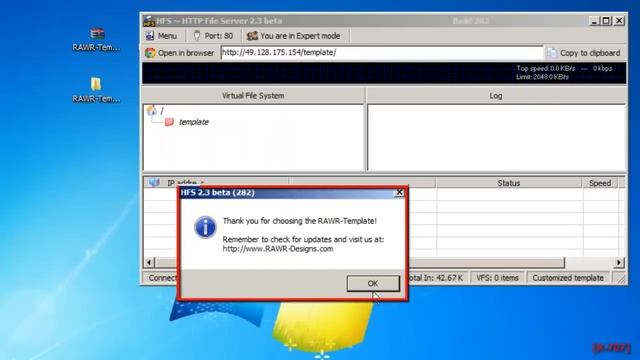640x360 pixels.
Task: Select the template folder in file tree
Action: coord(193,122)
